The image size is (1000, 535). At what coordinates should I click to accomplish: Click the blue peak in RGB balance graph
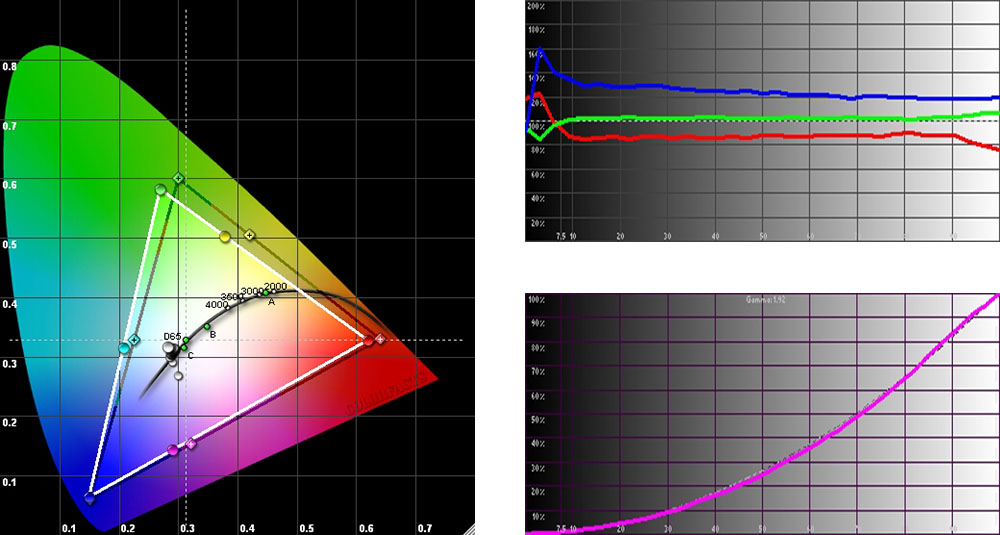[541, 50]
